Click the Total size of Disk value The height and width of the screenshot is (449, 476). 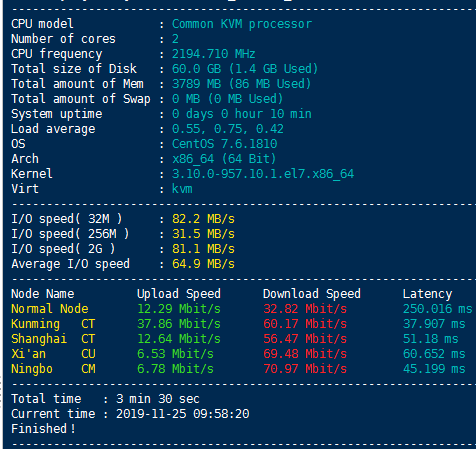tap(245, 69)
